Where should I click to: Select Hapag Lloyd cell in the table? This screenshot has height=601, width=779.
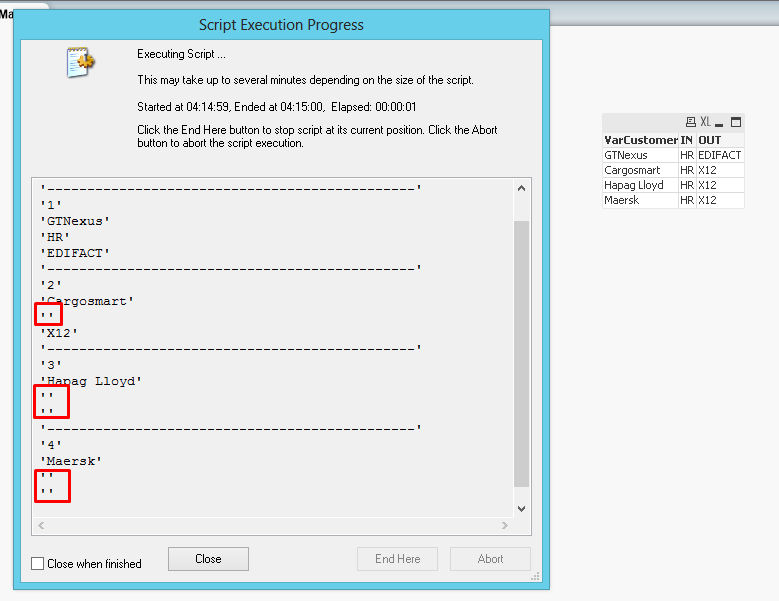click(x=640, y=185)
